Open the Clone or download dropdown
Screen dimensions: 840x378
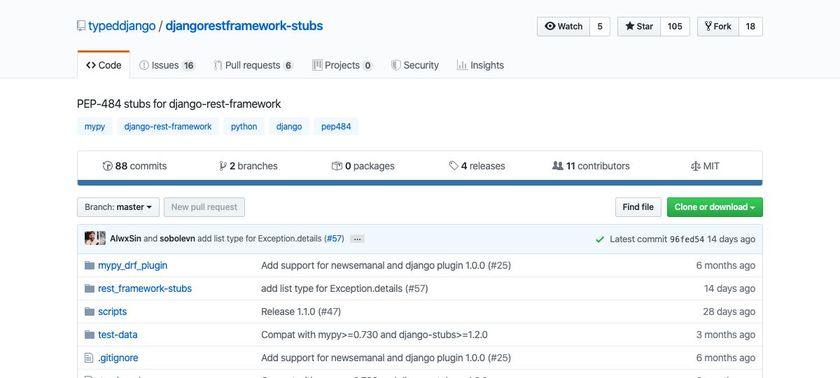[x=715, y=207]
